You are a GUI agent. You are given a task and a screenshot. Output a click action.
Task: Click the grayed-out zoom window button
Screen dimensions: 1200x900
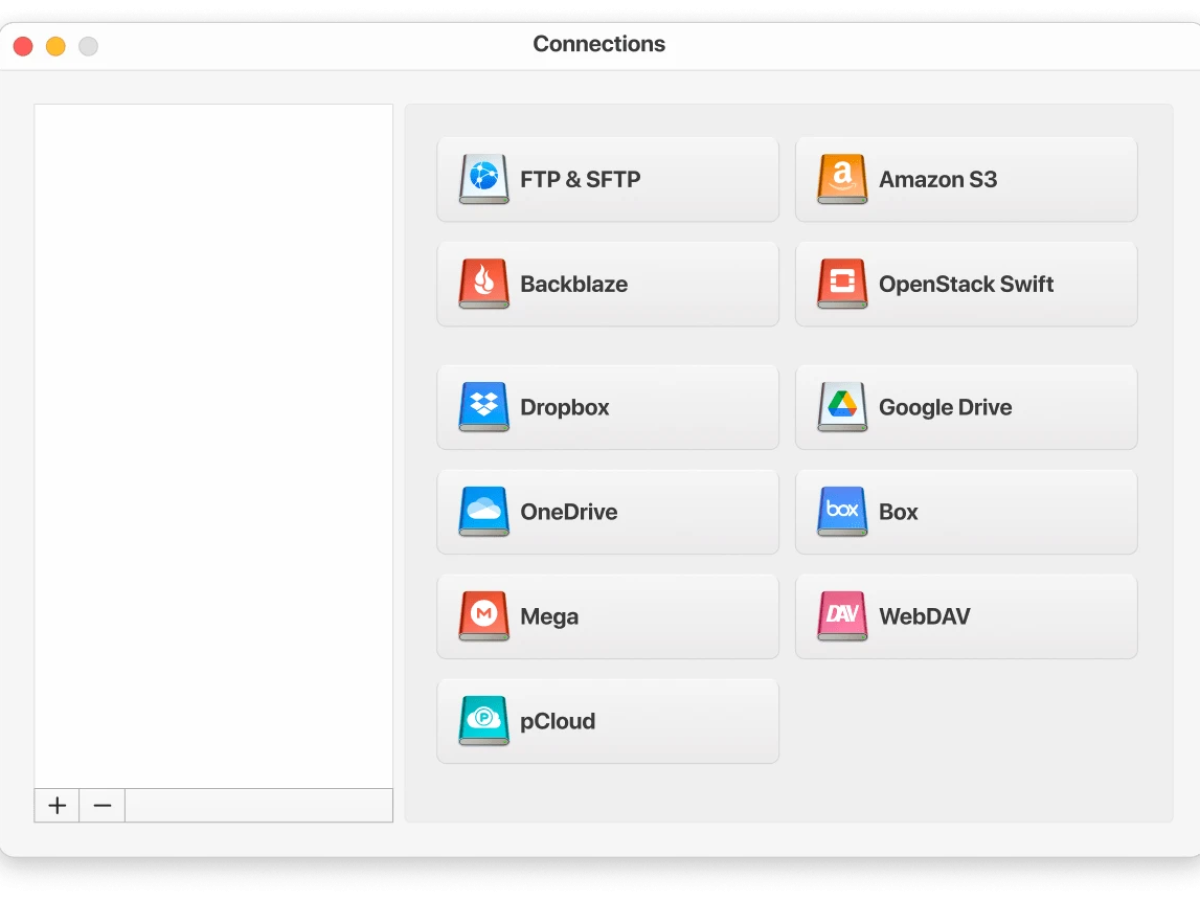(89, 46)
